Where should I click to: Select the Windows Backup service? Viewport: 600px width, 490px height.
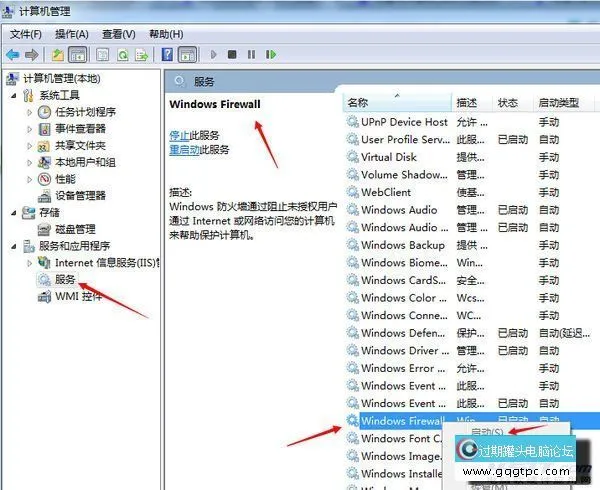(x=472, y=245)
